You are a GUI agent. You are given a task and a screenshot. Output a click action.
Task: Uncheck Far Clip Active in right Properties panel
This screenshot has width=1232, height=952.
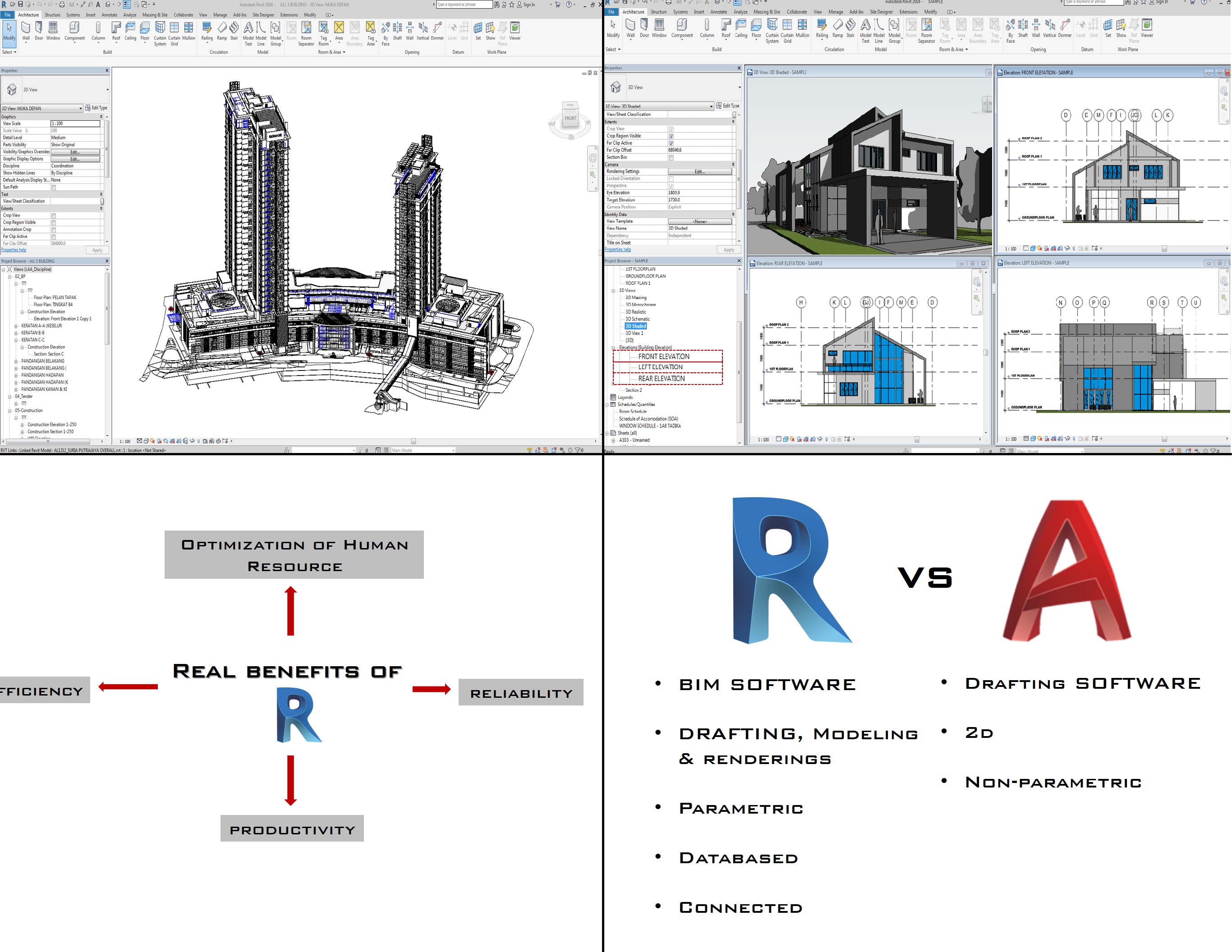671,143
